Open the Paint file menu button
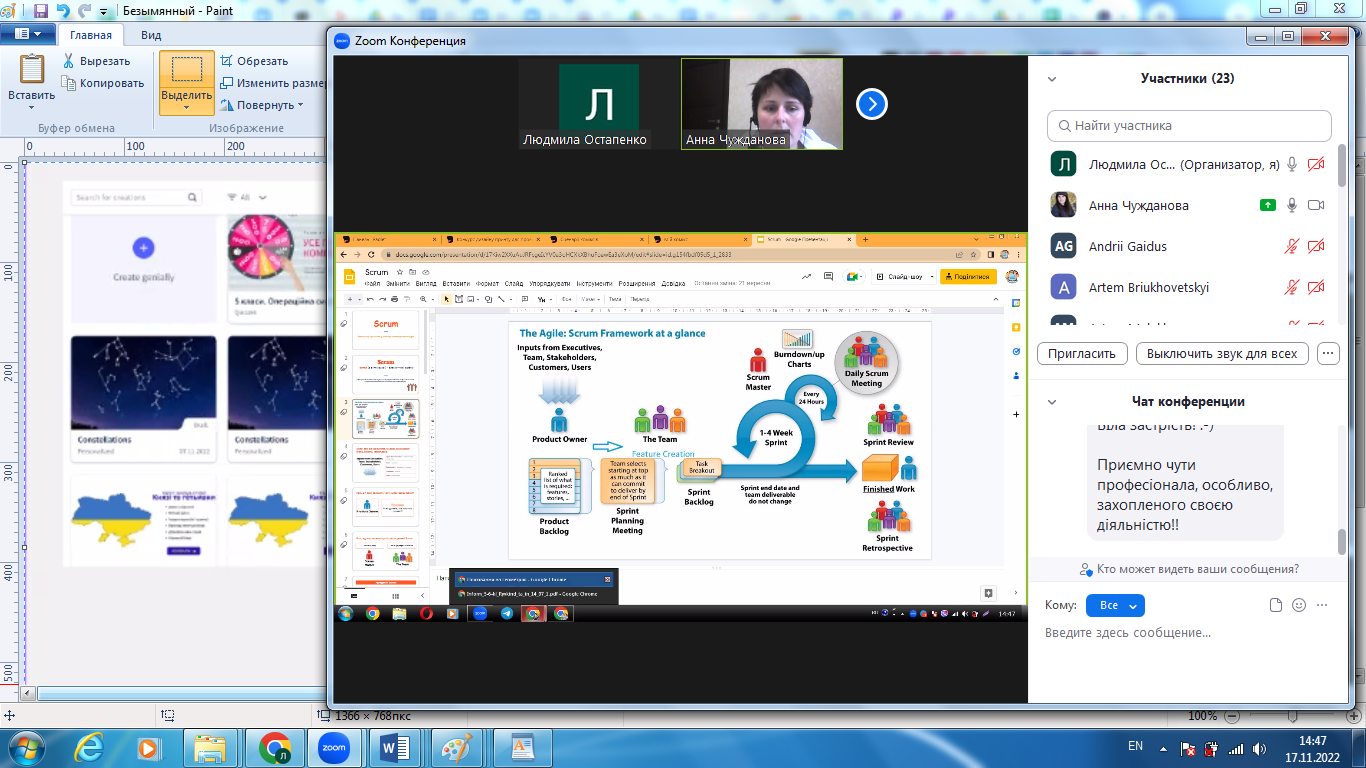The image size is (1366, 768). point(28,35)
